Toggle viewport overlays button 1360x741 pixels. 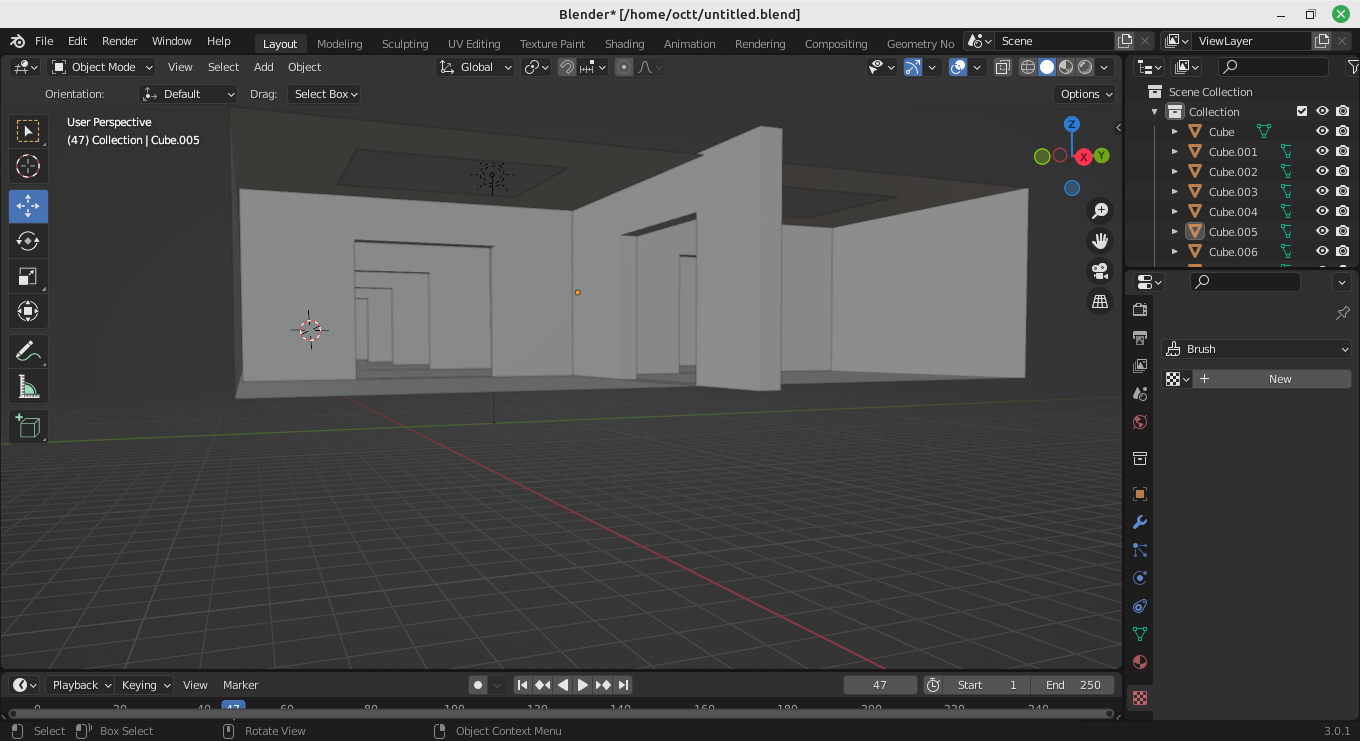click(958, 67)
